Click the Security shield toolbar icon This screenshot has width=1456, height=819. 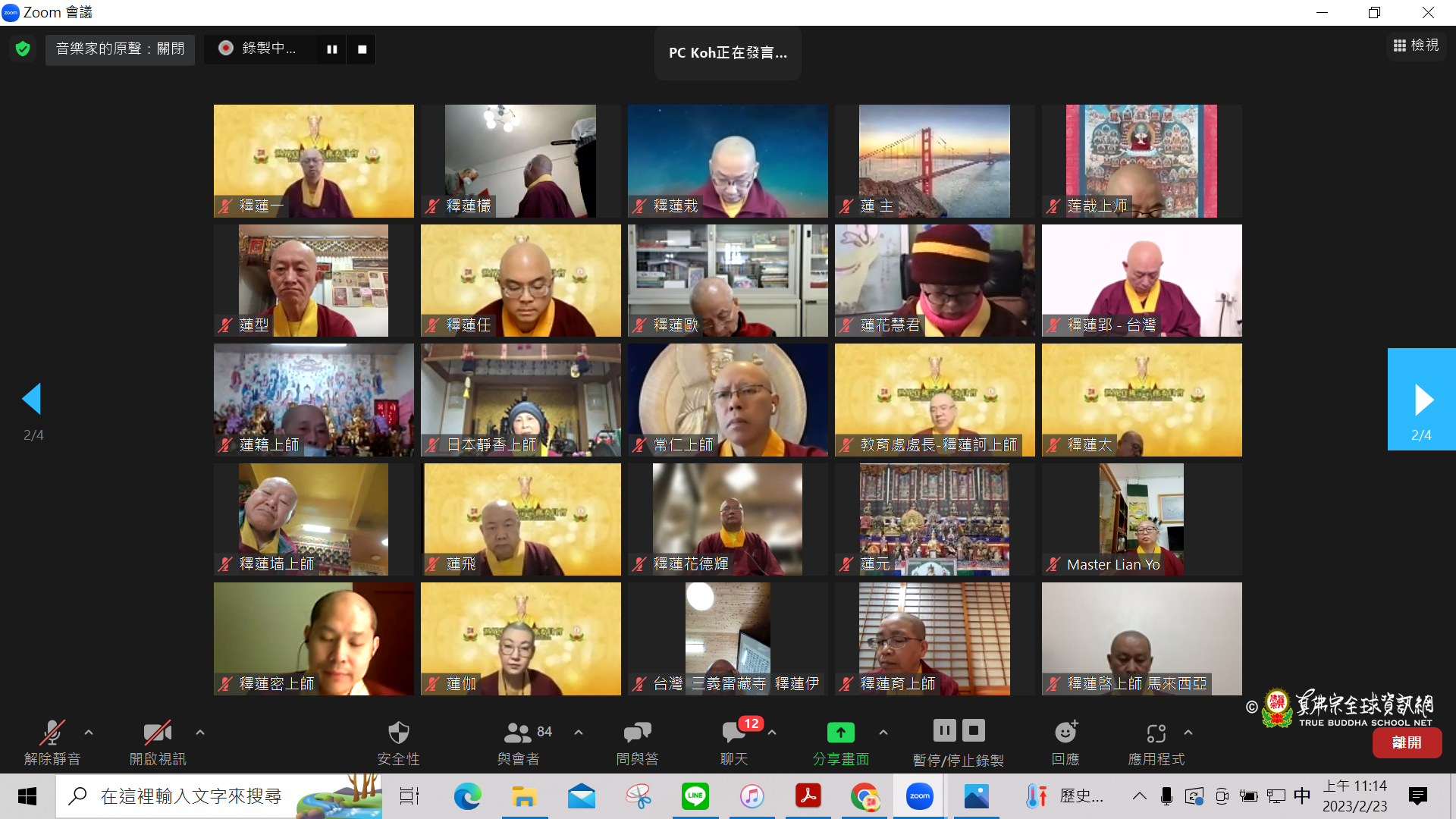(x=398, y=733)
